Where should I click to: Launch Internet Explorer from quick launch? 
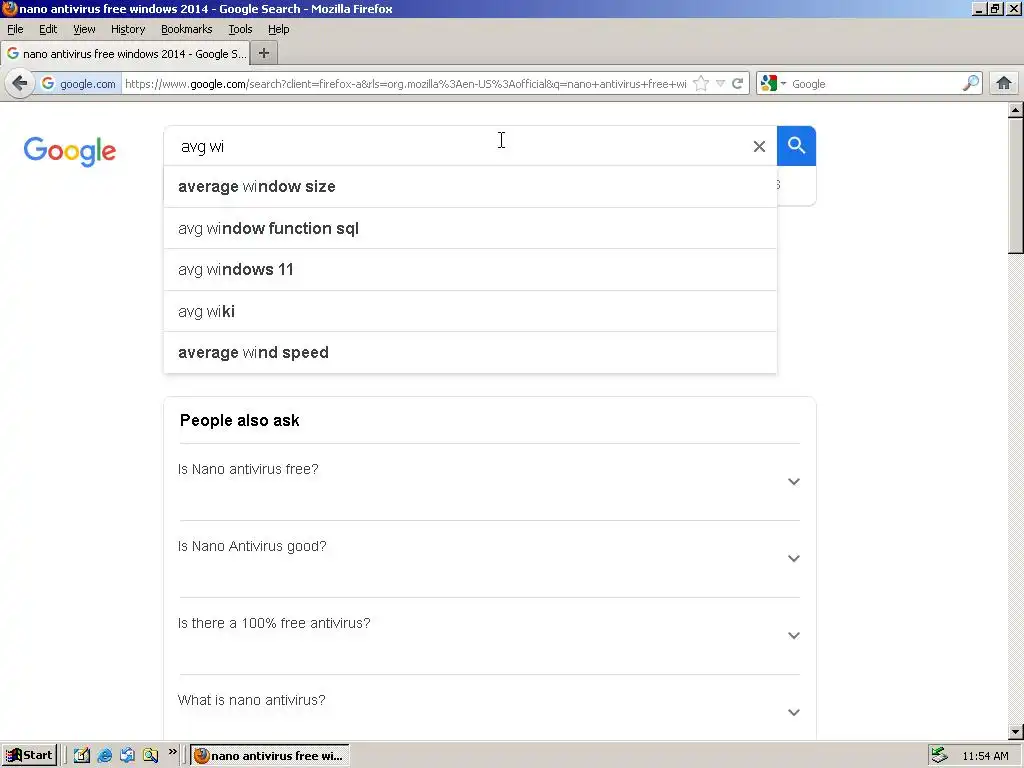point(104,756)
